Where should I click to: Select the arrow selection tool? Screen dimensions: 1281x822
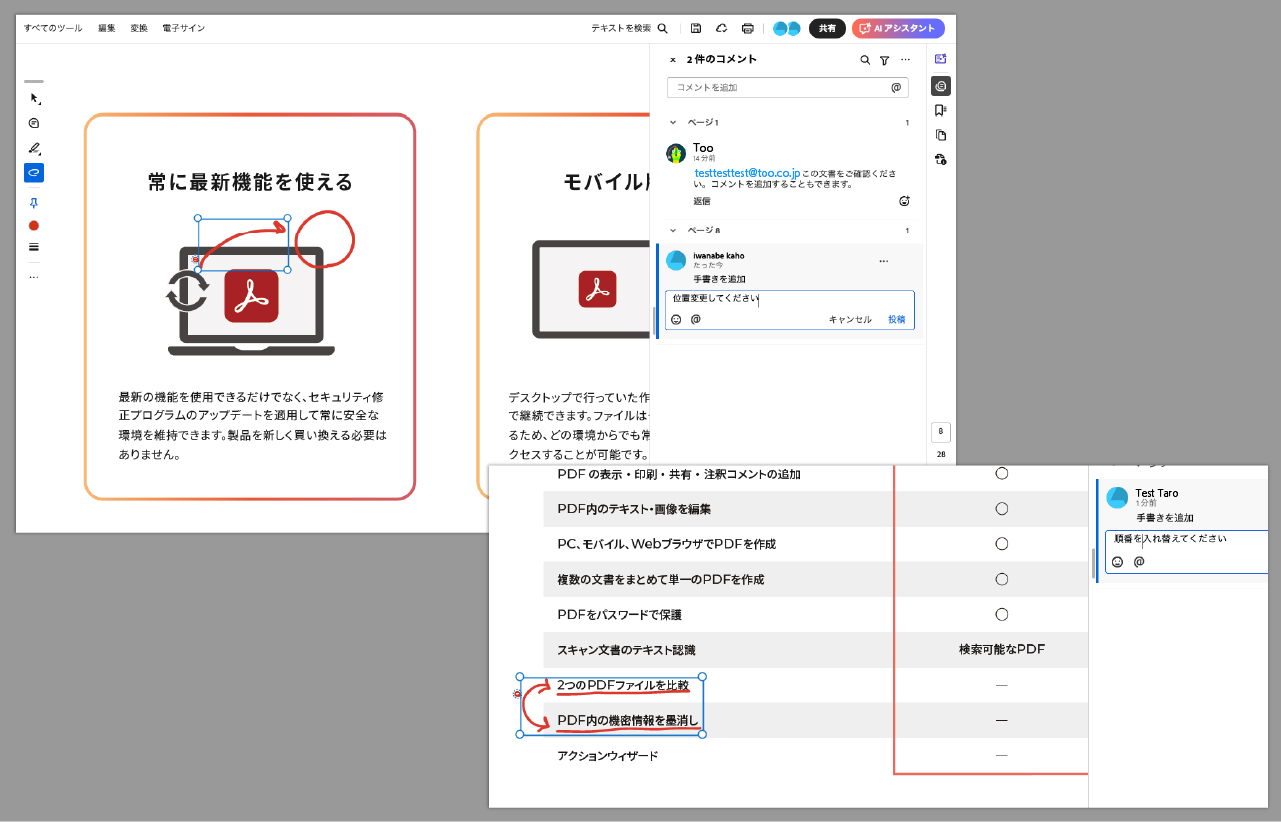click(34, 98)
